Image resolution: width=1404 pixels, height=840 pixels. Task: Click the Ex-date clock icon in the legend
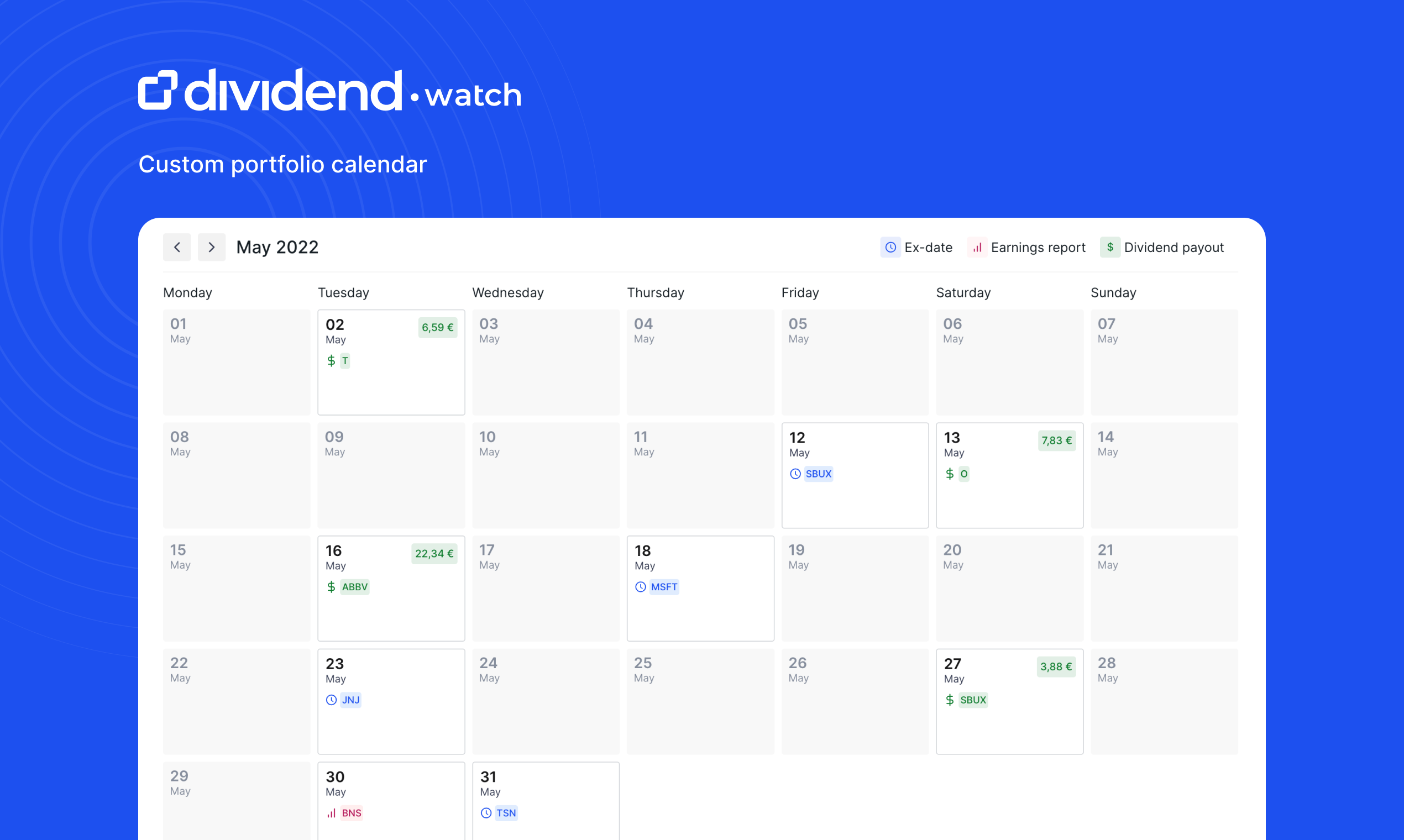coord(890,248)
